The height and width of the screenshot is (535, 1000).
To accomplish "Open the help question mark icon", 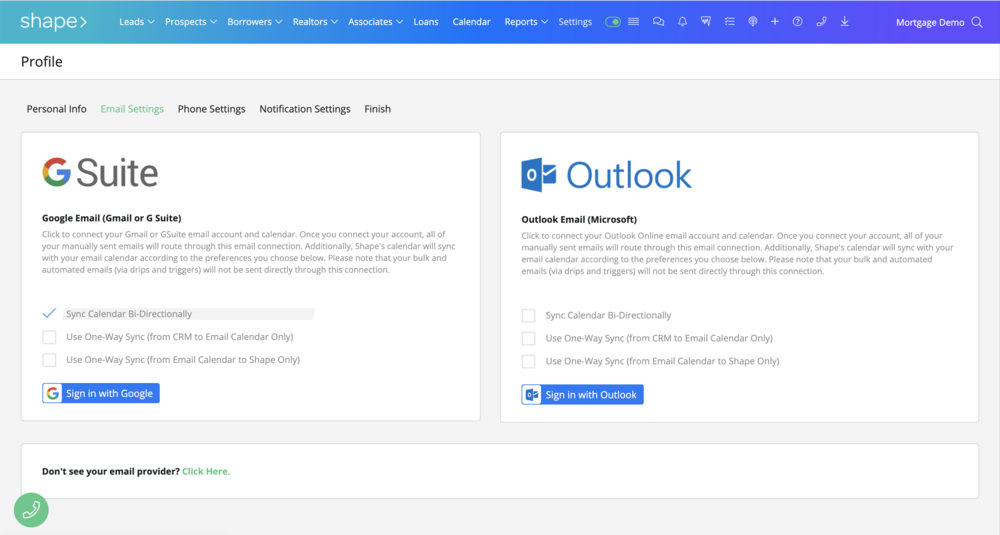I will click(797, 22).
